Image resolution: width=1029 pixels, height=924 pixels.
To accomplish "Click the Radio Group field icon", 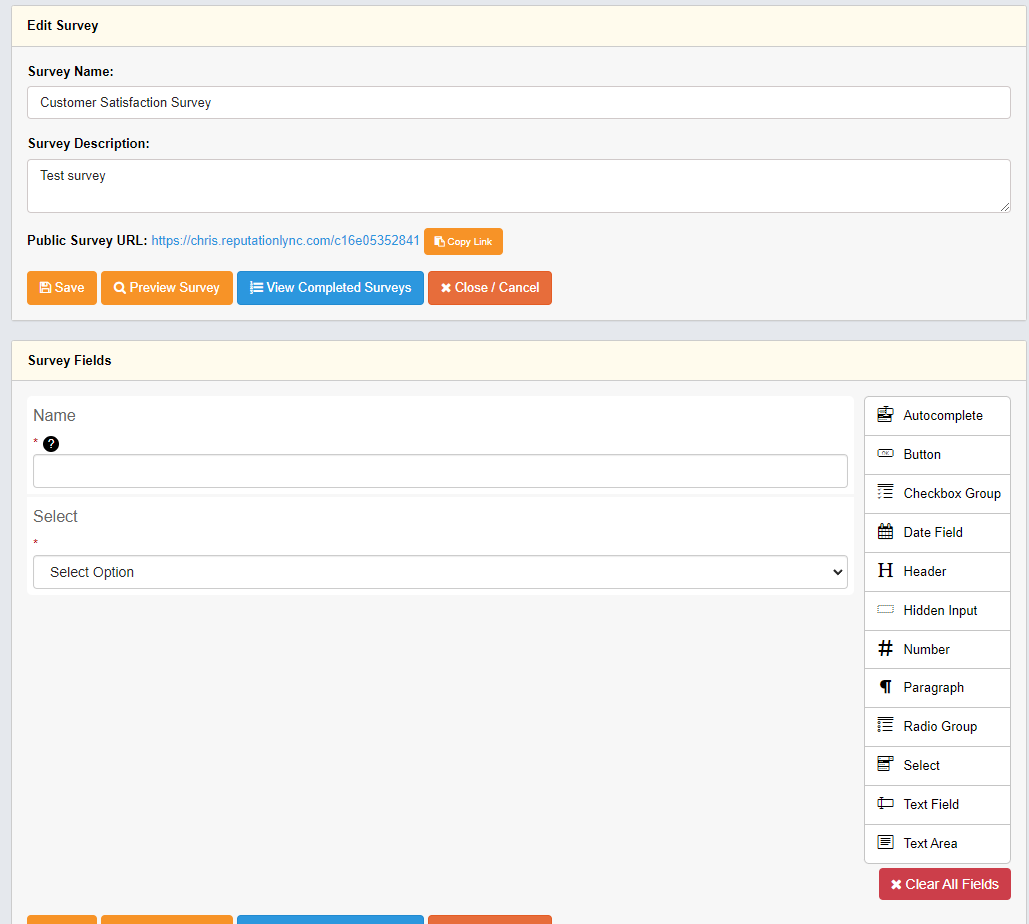I will (x=885, y=726).
